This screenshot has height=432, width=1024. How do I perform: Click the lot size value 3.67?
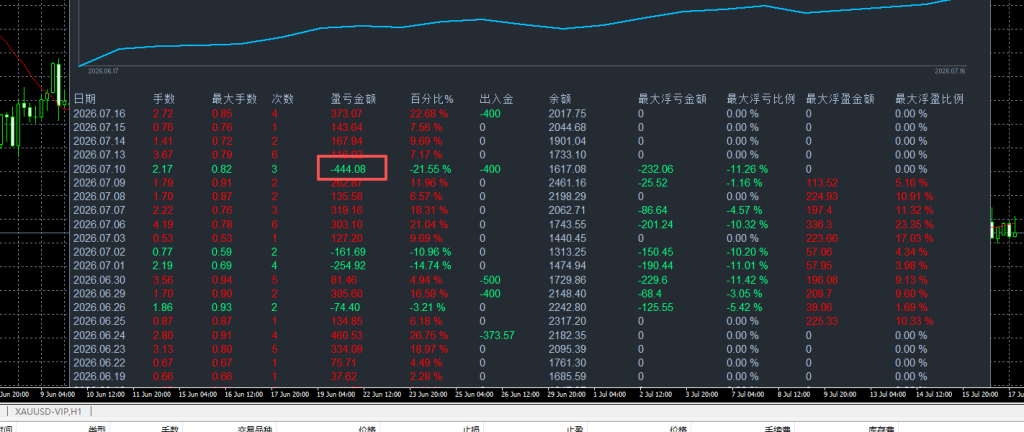click(x=163, y=155)
